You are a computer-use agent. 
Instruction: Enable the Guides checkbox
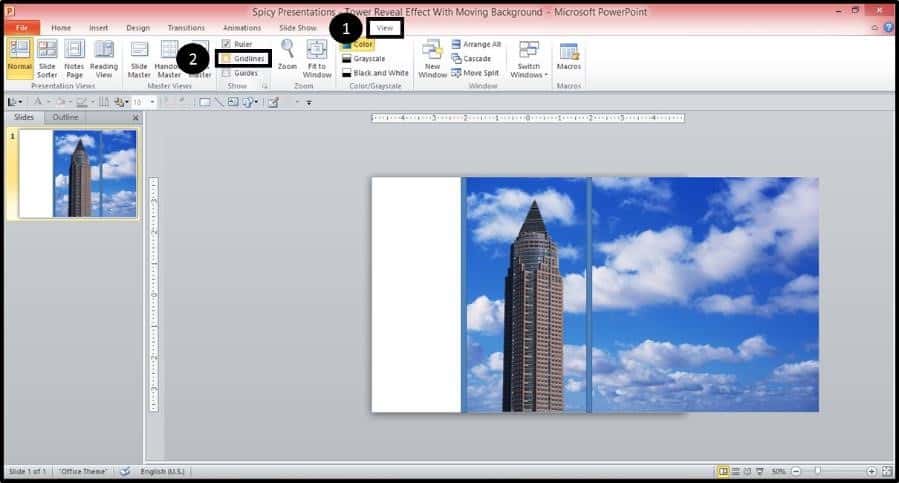pos(226,73)
